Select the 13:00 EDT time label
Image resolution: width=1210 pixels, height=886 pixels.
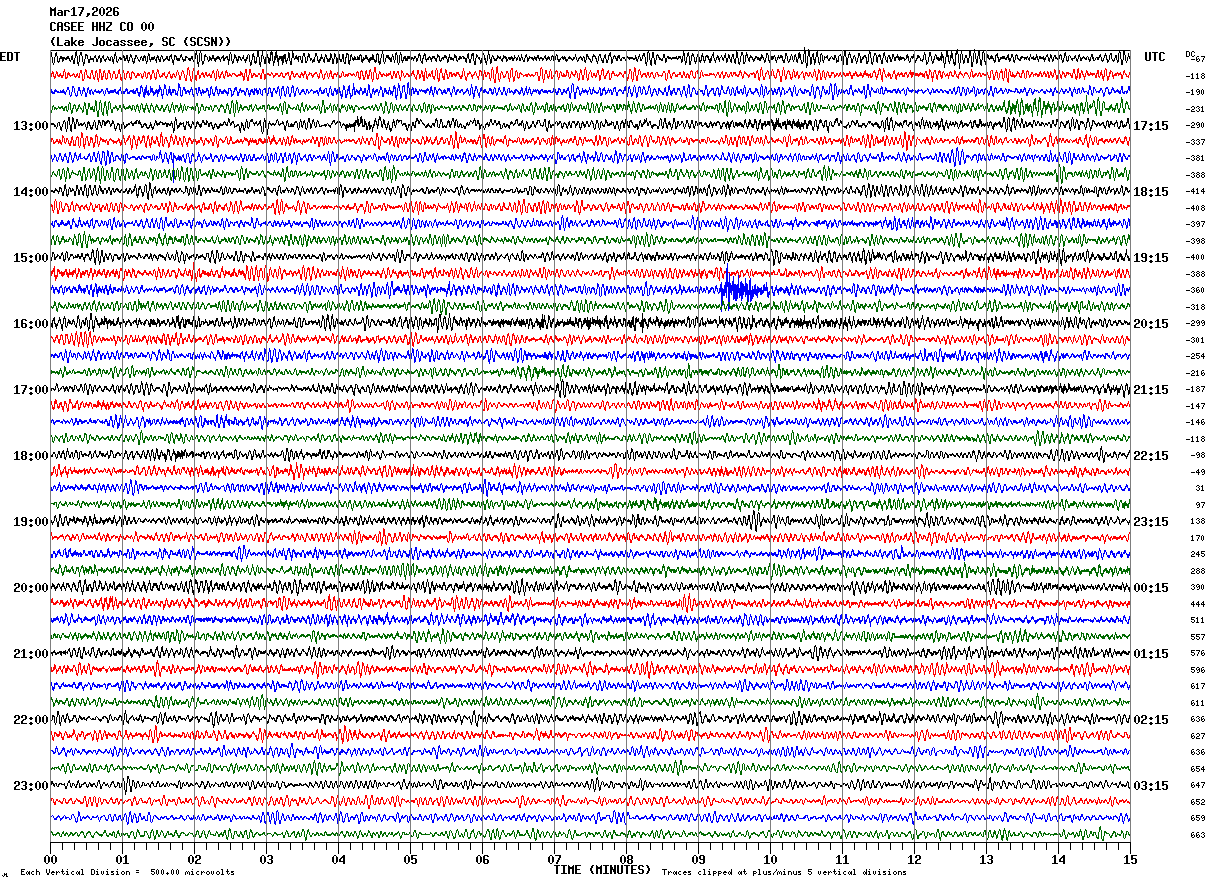30,126
